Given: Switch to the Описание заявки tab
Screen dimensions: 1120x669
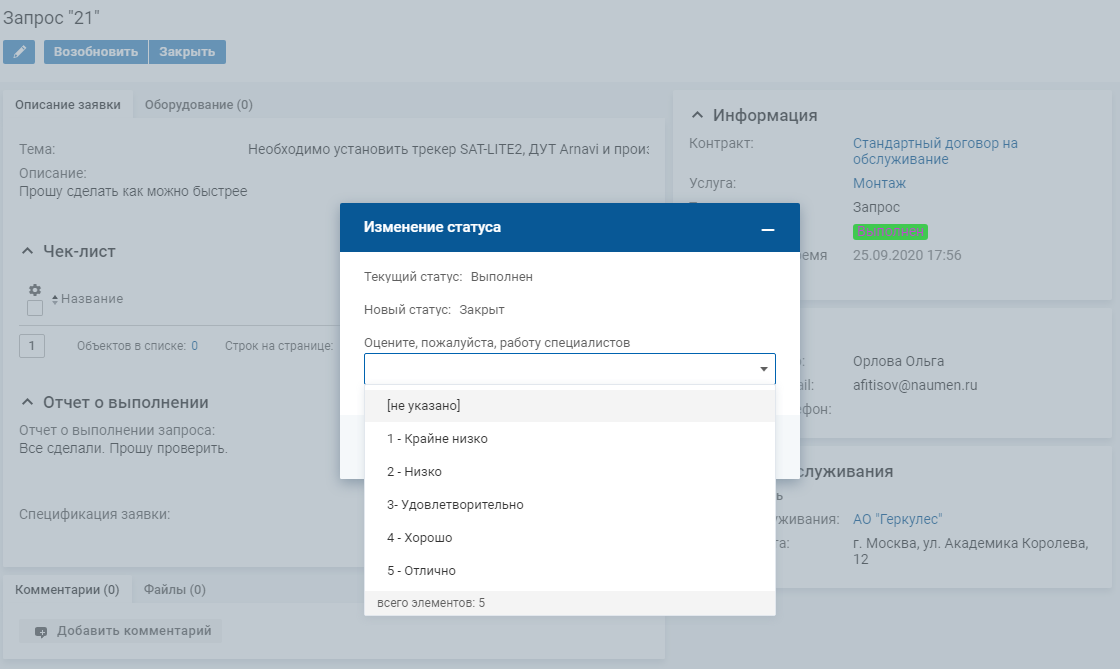Looking at the screenshot, I should 68,105.
